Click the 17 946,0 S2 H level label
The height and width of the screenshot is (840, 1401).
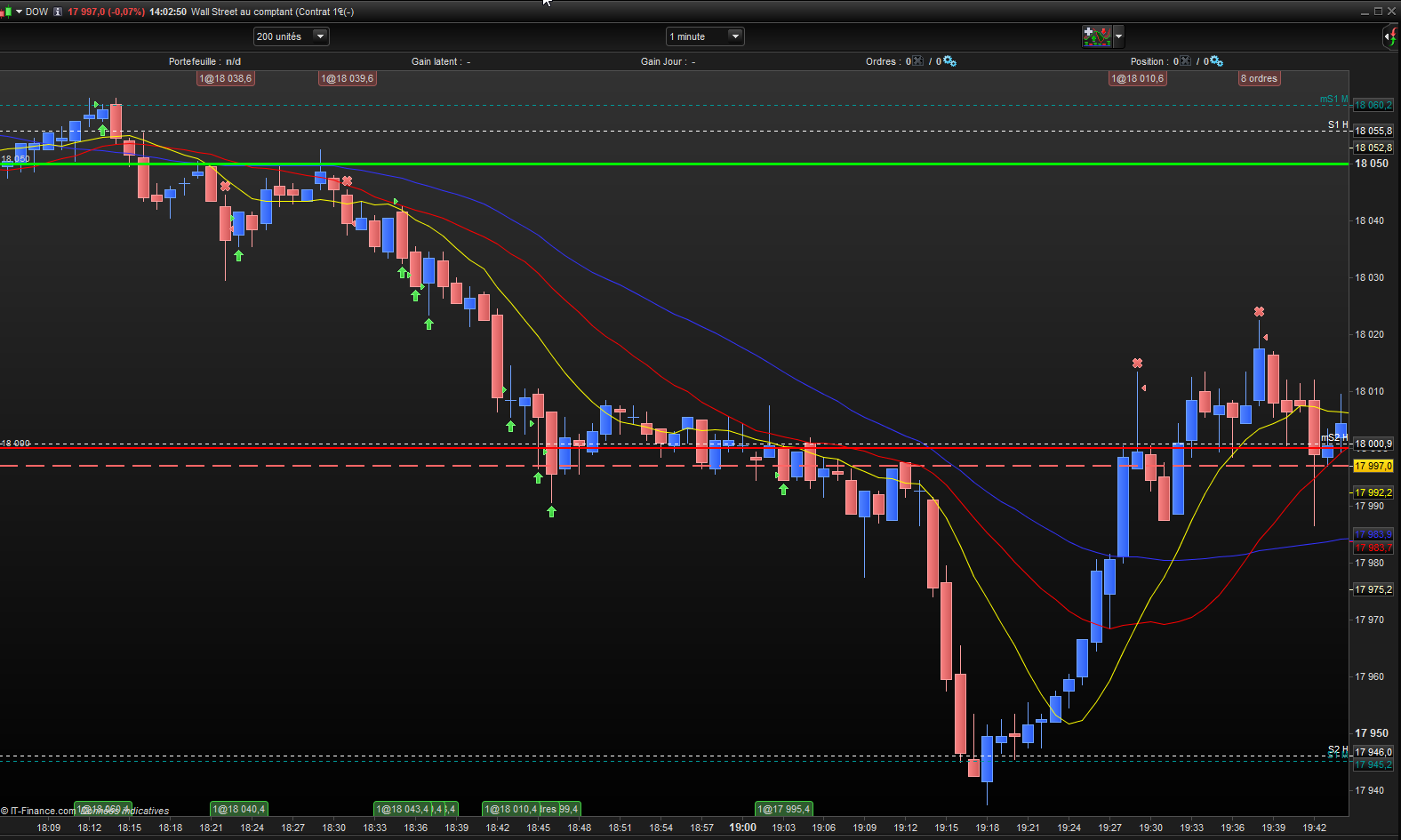(x=1373, y=752)
